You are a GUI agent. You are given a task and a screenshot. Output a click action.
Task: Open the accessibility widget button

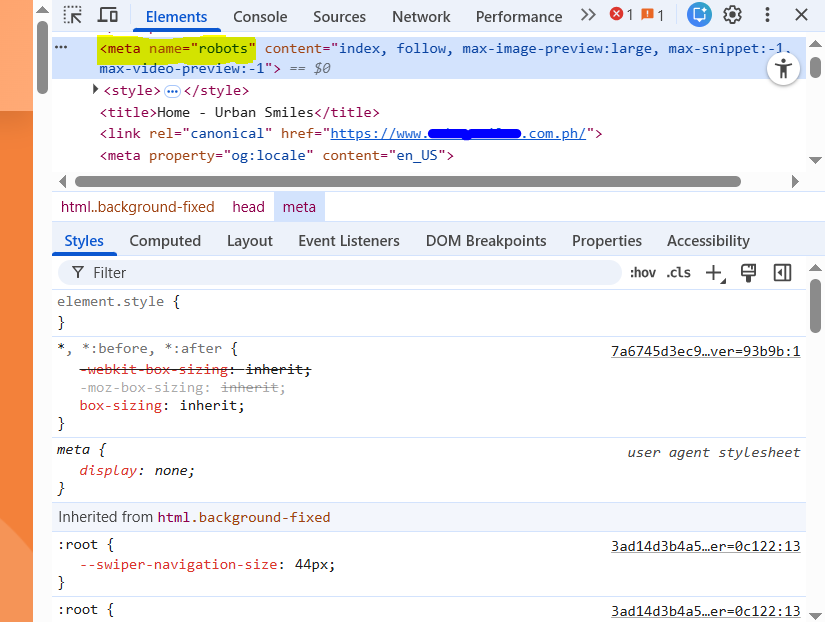point(783,69)
